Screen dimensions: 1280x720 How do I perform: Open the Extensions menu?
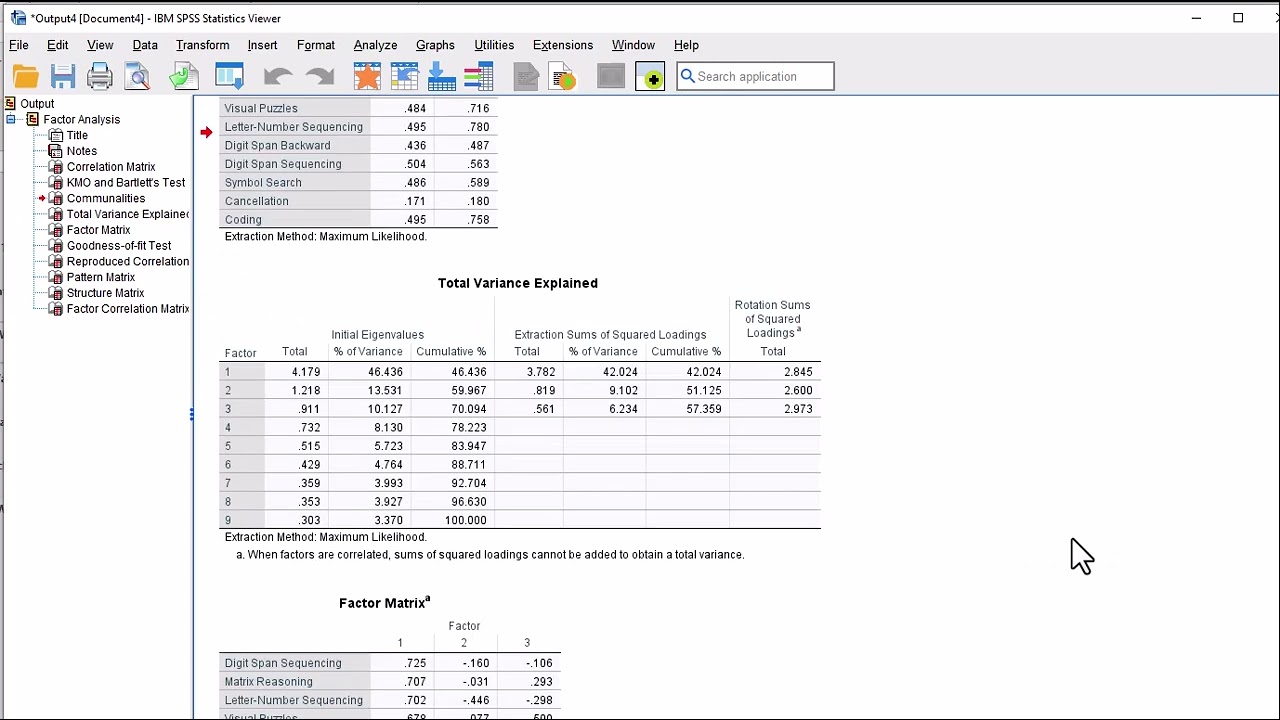pyautogui.click(x=563, y=45)
